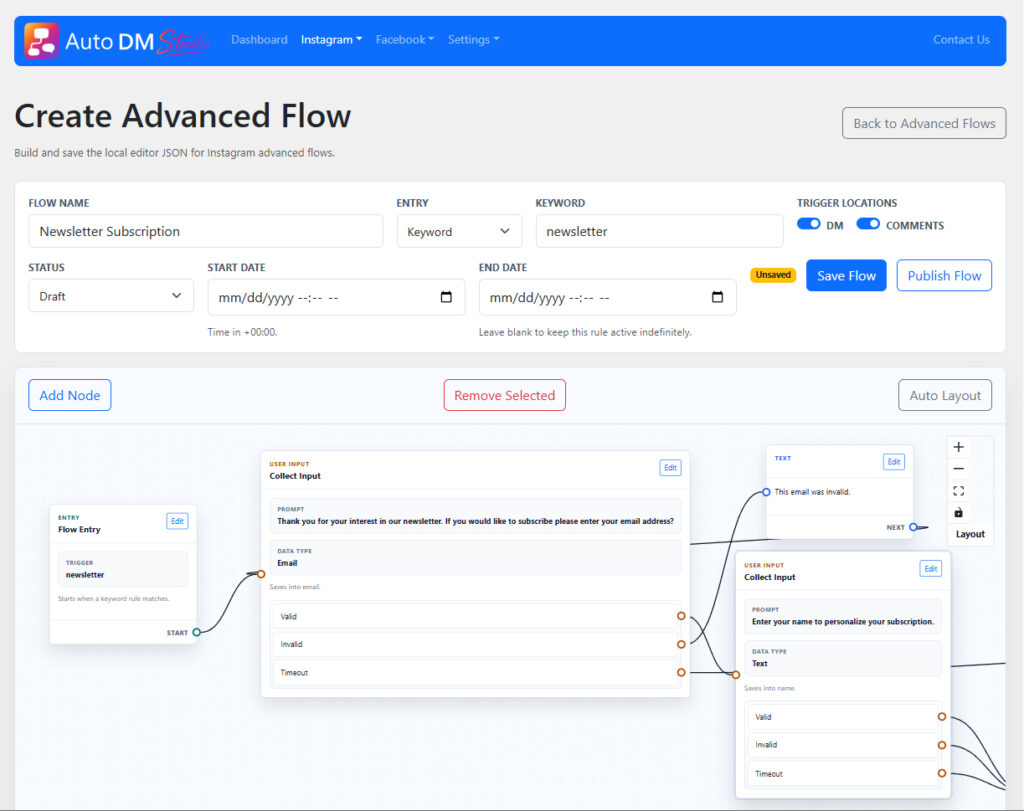Image resolution: width=1024 pixels, height=811 pixels.
Task: Click the End Date input field
Action: pos(607,297)
